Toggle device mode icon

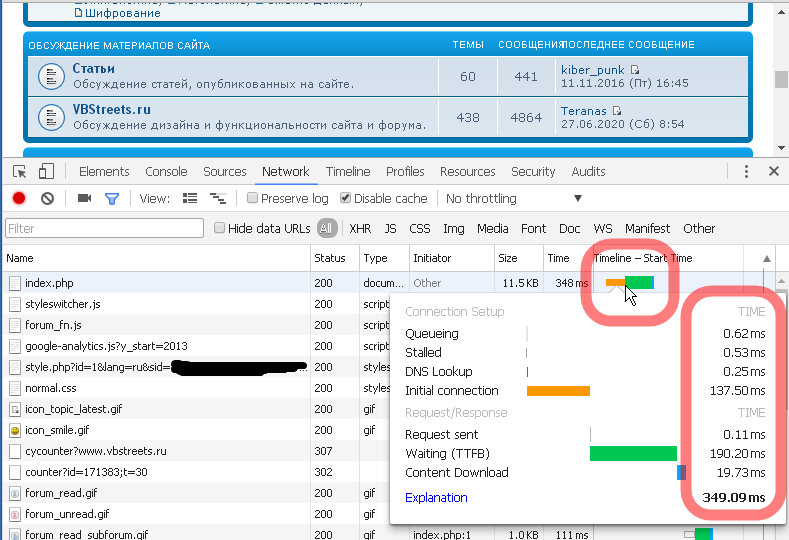(46, 172)
